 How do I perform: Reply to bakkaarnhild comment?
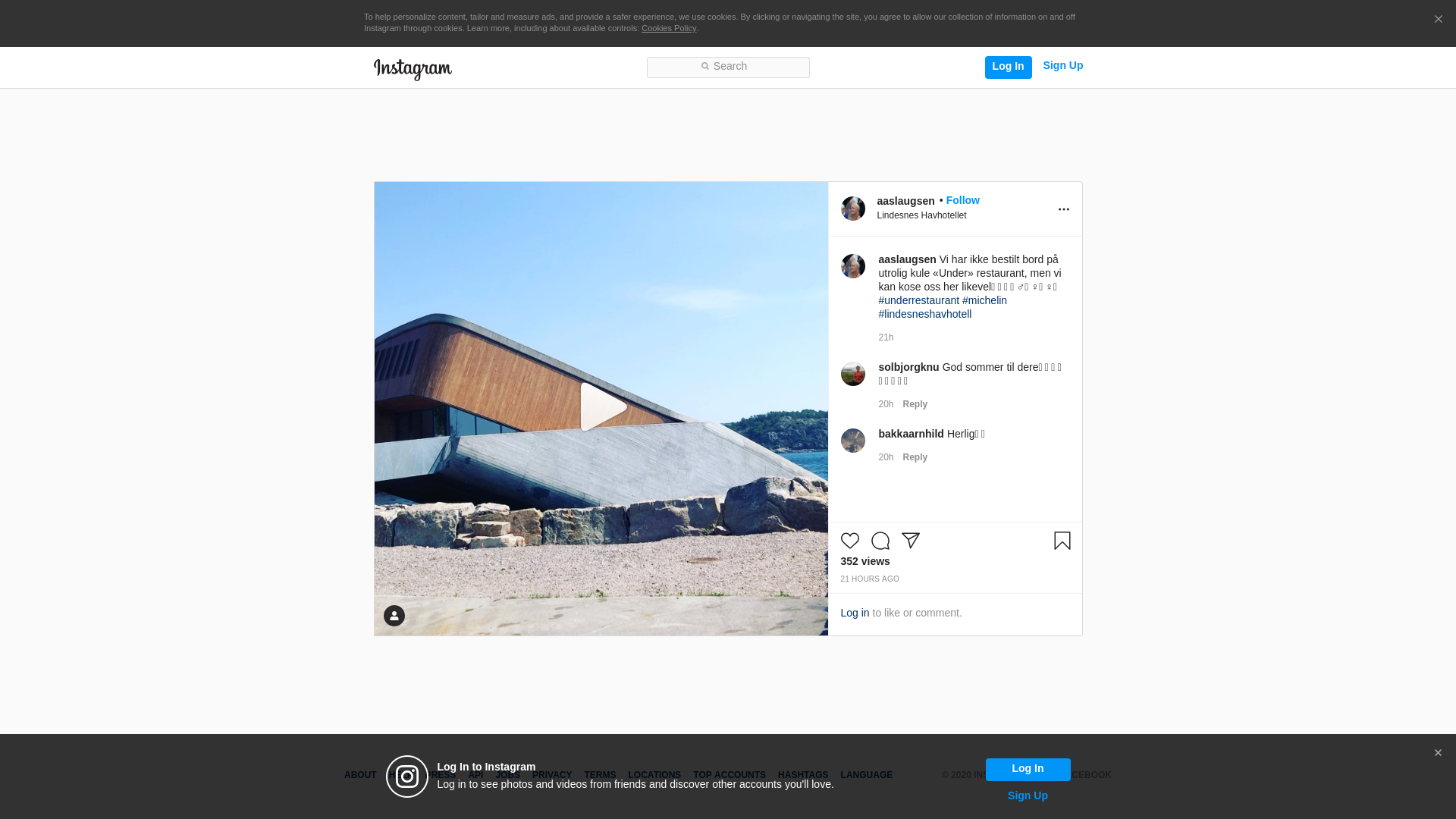click(x=915, y=457)
